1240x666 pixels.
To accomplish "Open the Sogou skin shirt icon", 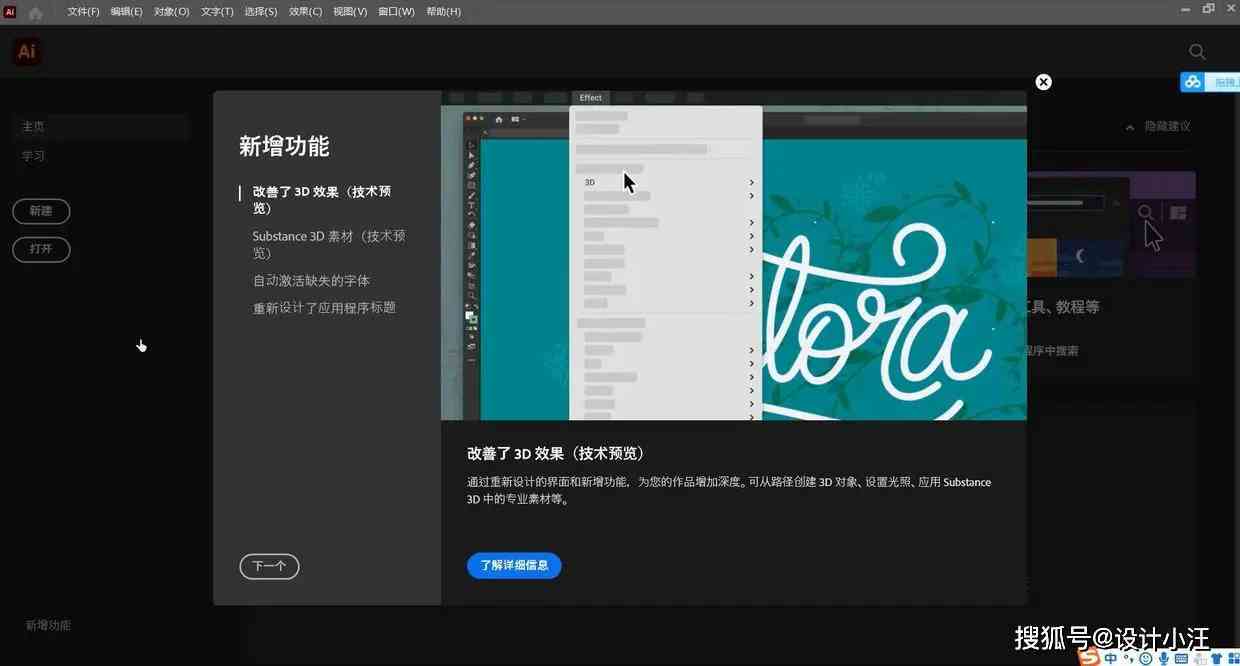I will pyautogui.click(x=1216, y=659).
